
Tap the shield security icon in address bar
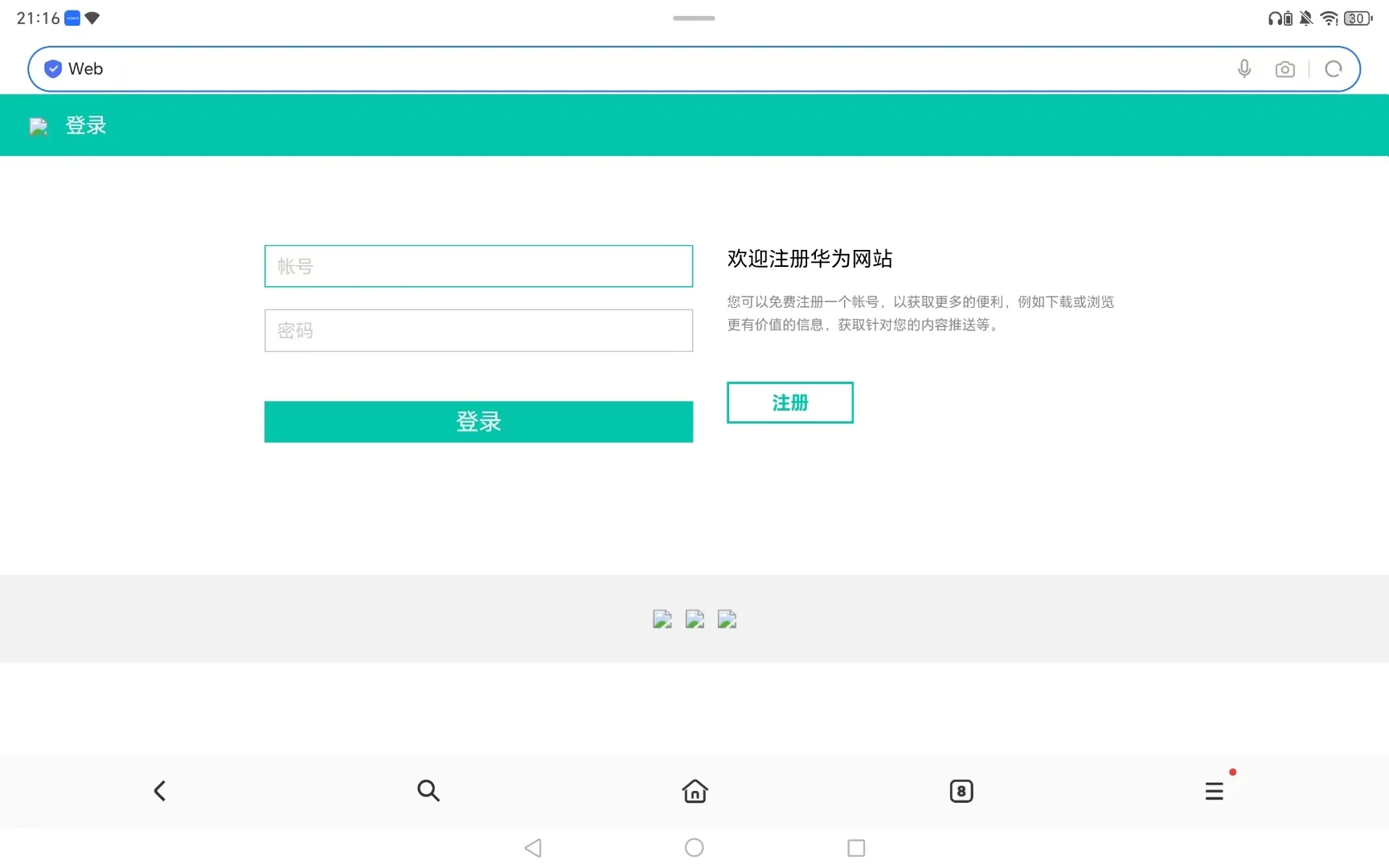pos(53,69)
